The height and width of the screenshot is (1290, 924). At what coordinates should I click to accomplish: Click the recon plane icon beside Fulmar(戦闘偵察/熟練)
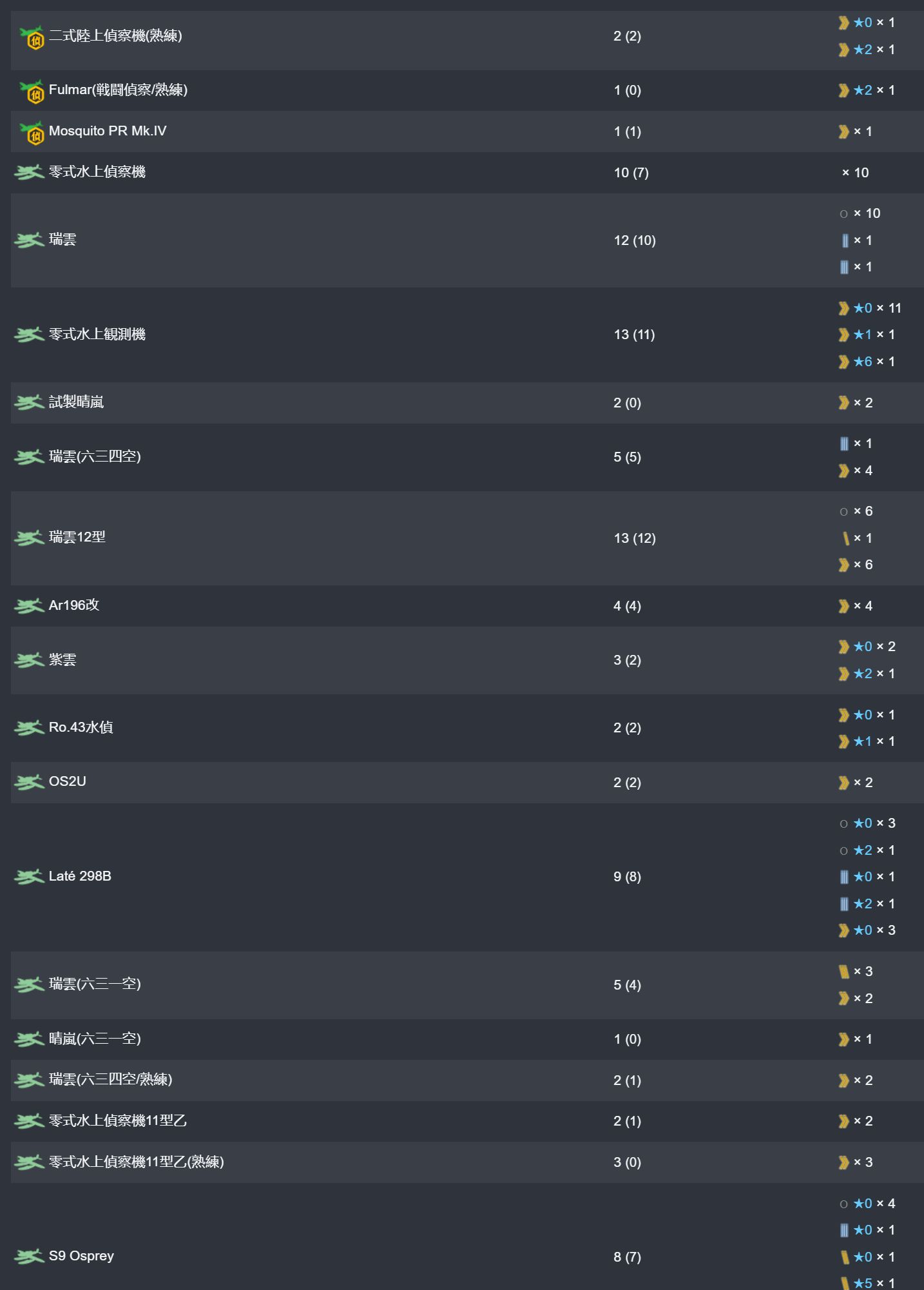click(x=31, y=92)
